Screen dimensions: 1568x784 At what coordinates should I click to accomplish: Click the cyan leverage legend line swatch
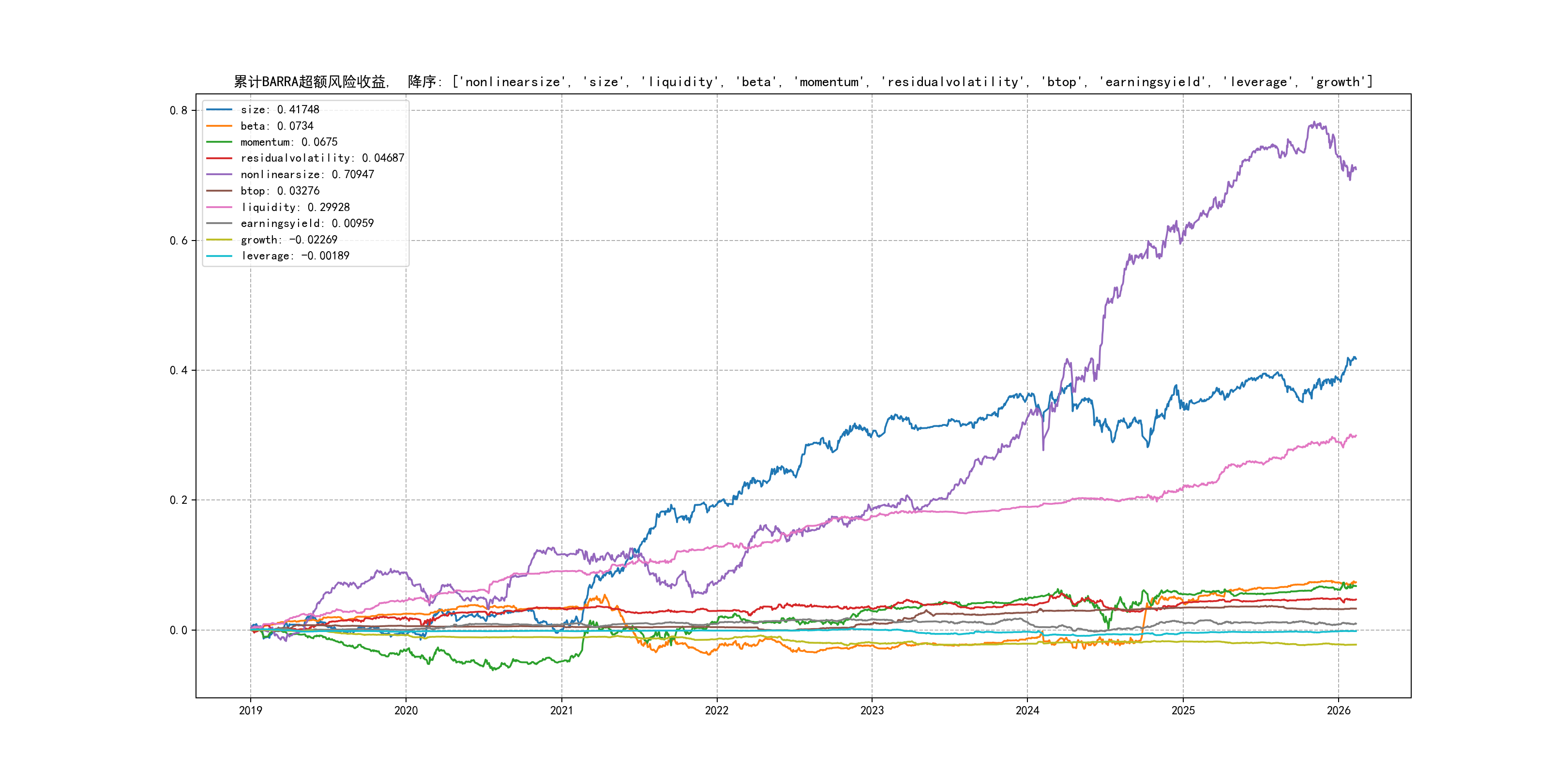(x=219, y=256)
